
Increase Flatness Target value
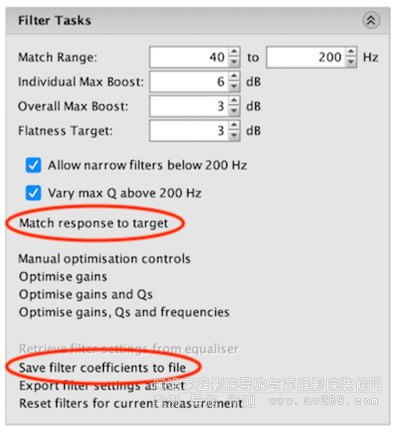point(234,126)
